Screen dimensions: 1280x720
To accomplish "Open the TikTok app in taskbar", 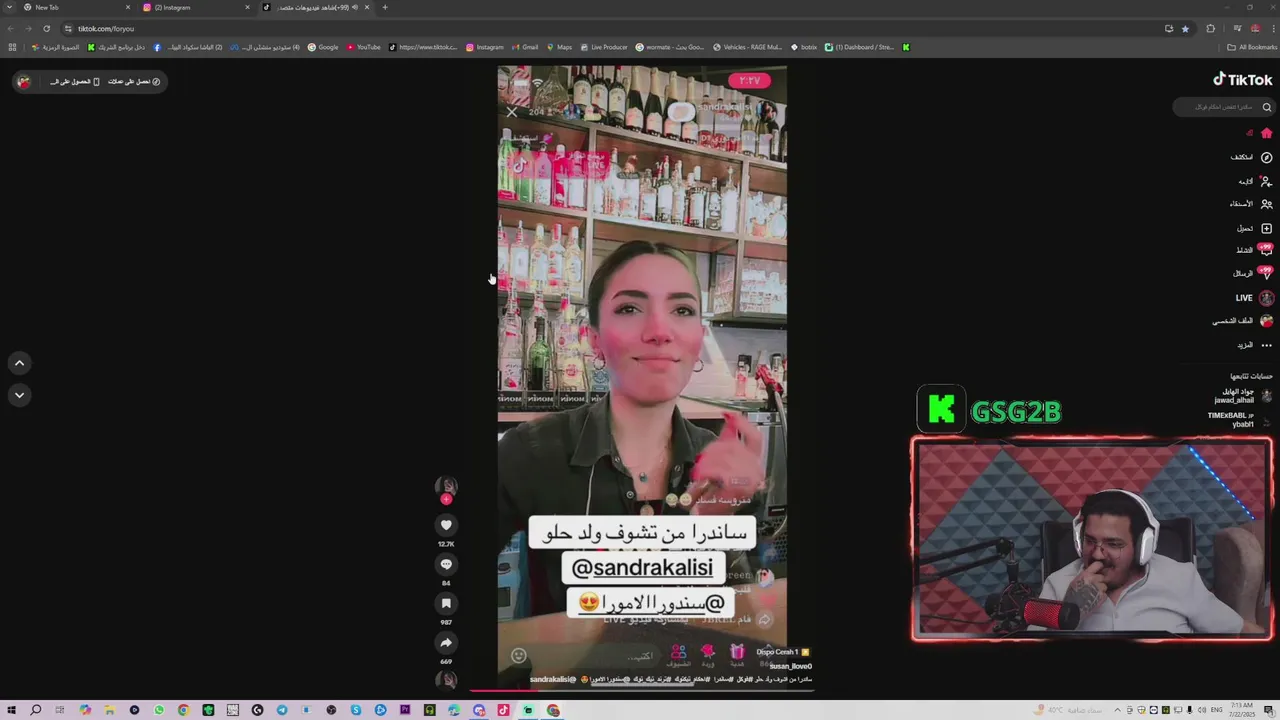I will click(503, 710).
